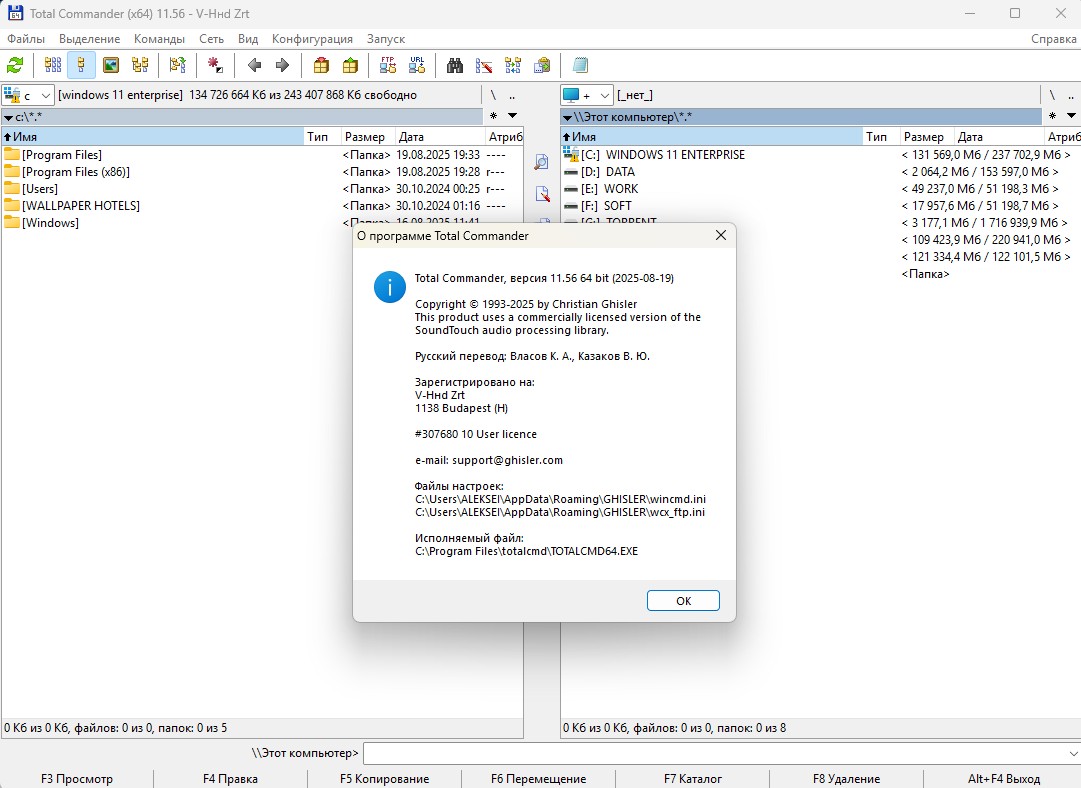Open right panel drive selection dropdown
The image size is (1081, 788).
(586, 95)
